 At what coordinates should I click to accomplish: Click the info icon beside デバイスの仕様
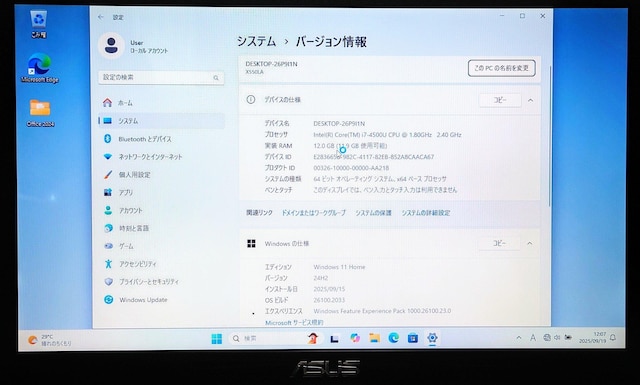[251, 99]
